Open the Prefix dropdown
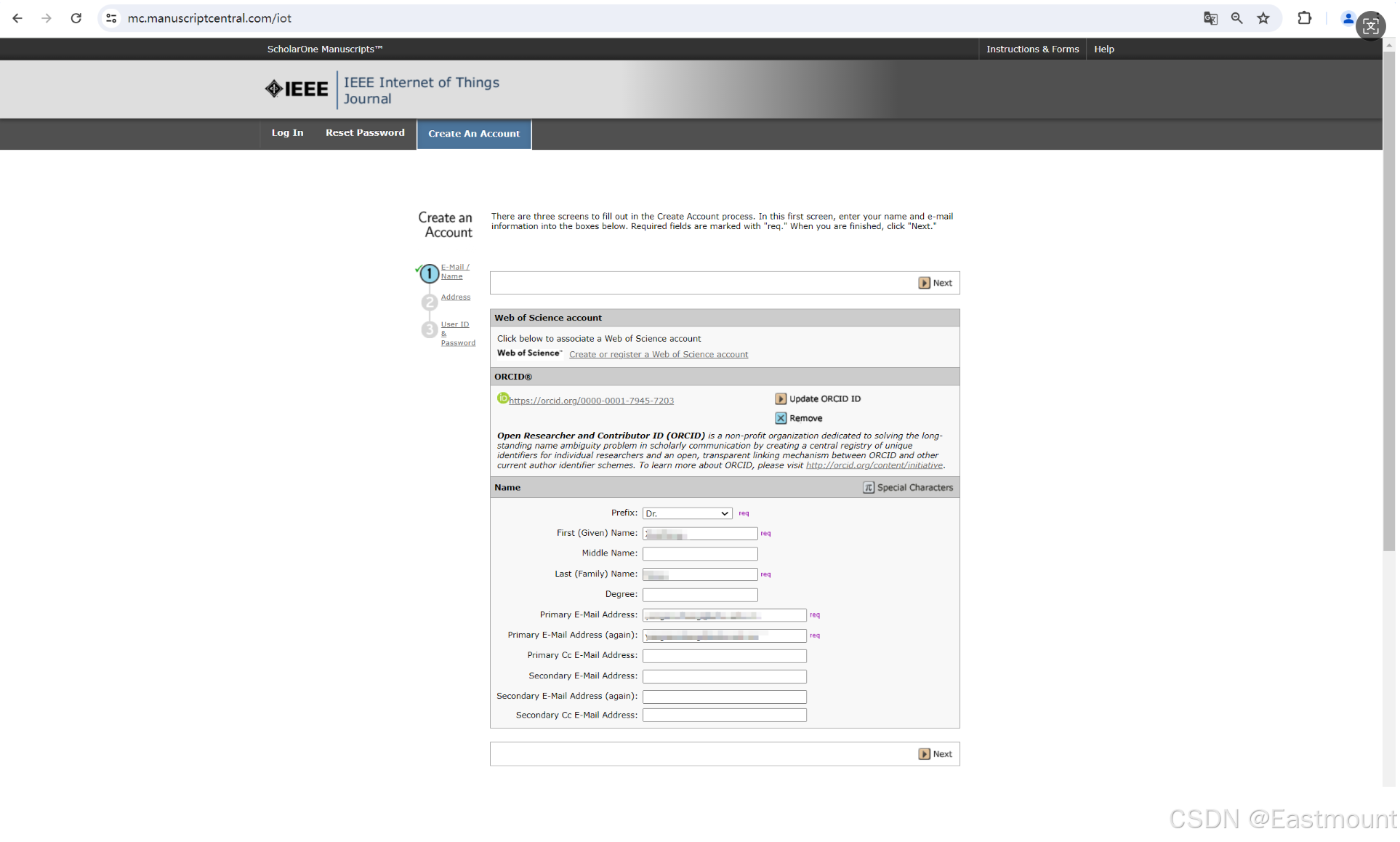The width and height of the screenshot is (1400, 842). pyautogui.click(x=687, y=513)
